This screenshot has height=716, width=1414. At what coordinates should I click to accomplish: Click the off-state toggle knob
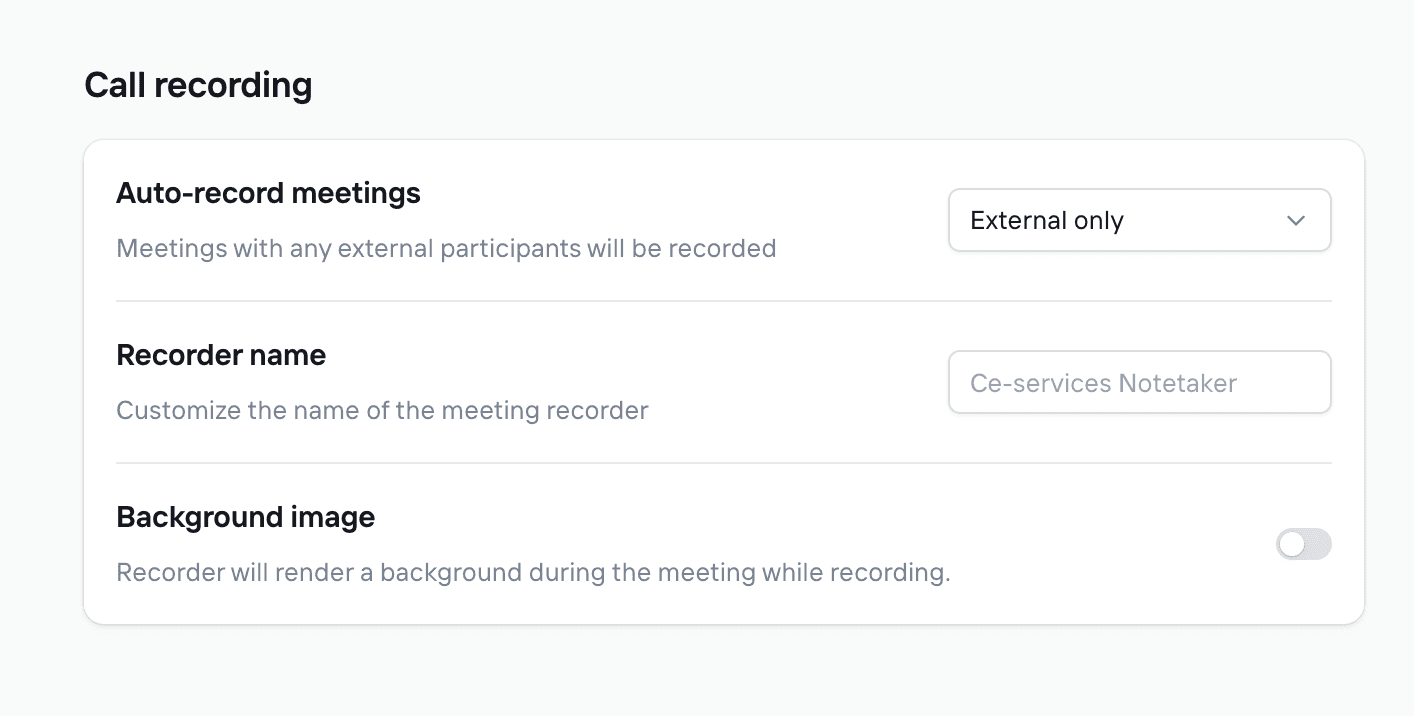pos(1293,543)
